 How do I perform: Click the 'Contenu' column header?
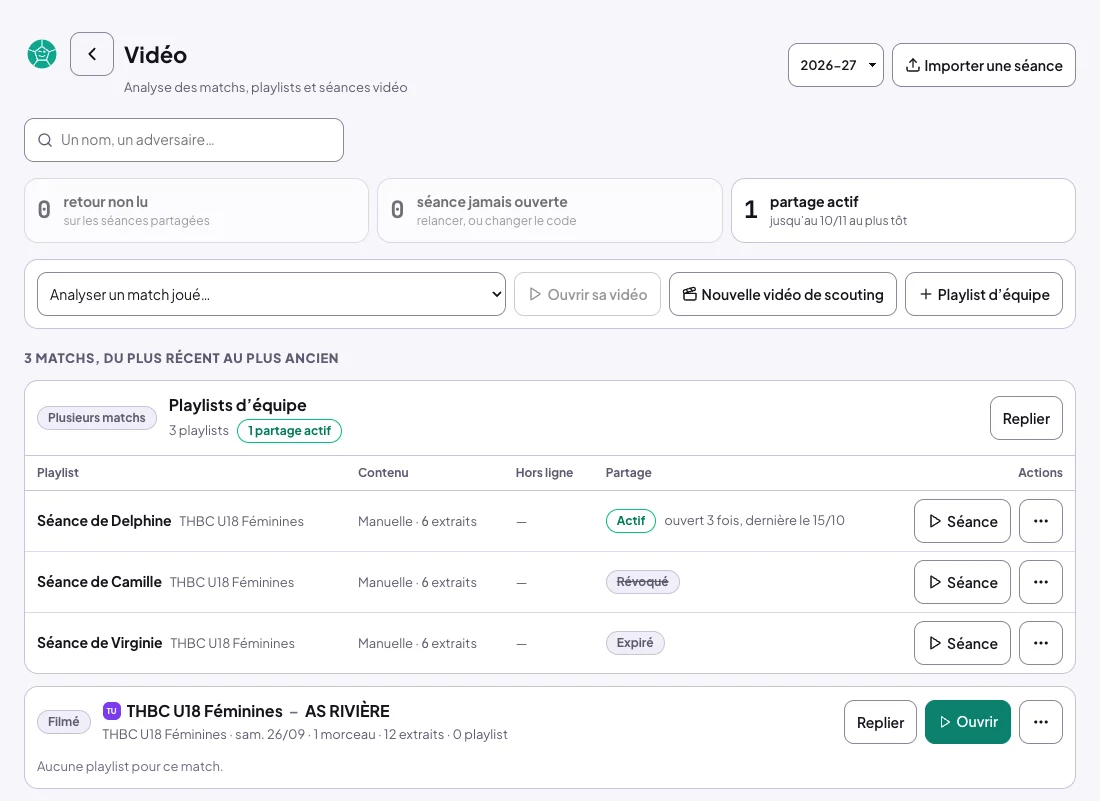(383, 473)
